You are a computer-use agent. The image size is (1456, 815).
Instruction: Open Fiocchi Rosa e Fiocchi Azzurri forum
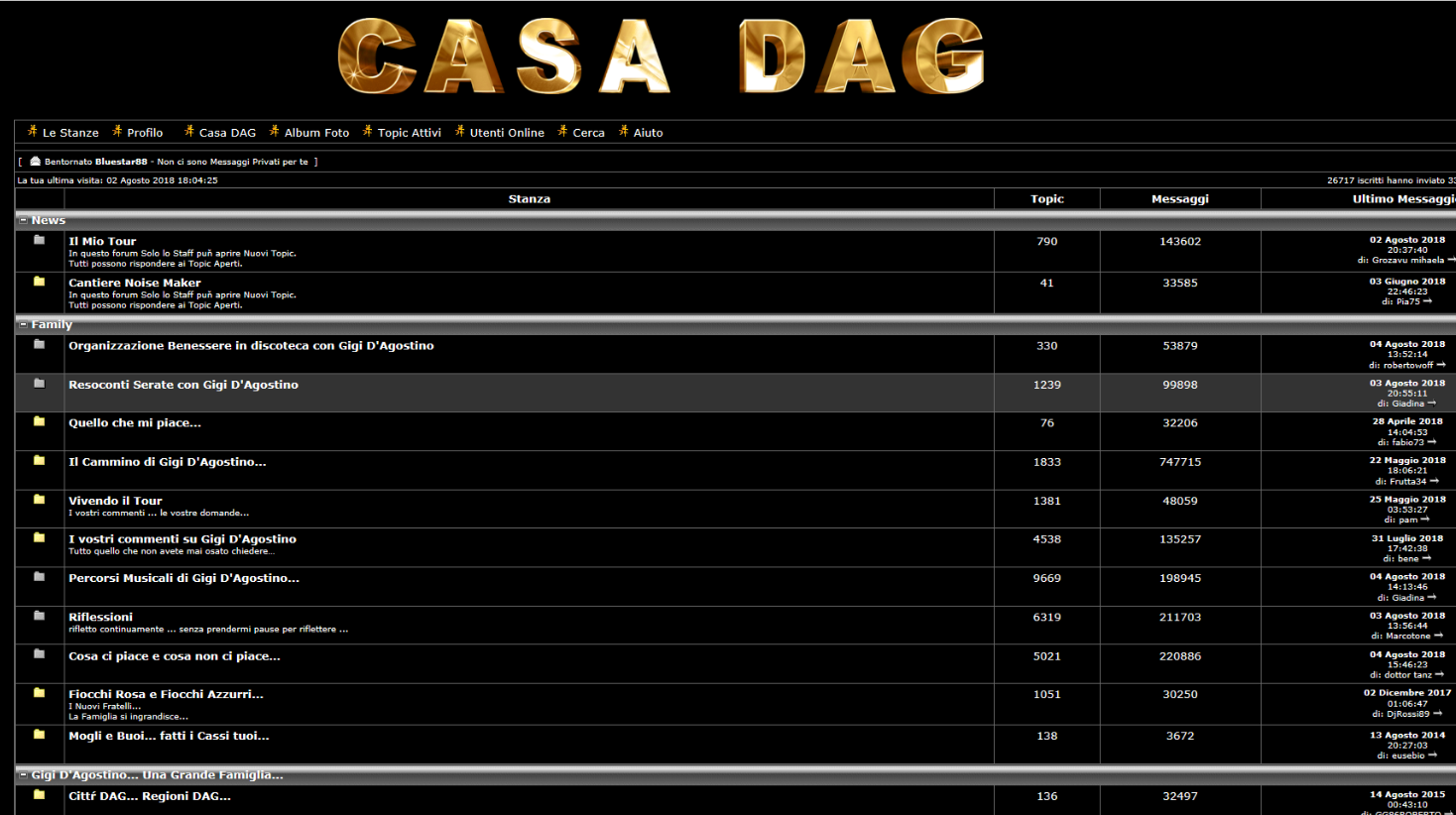166,694
